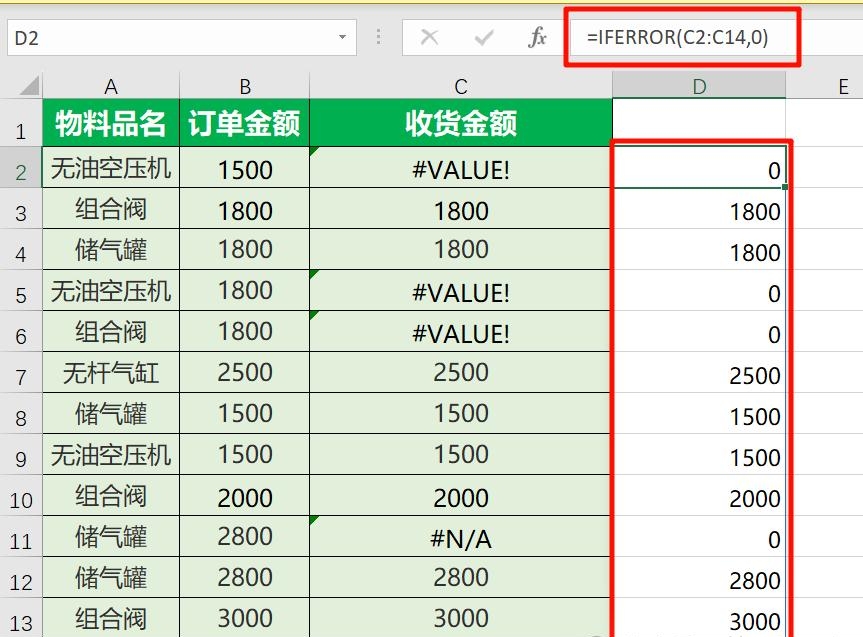Click cell D9 with value 1500
This screenshot has width=863, height=637.
coord(699,455)
